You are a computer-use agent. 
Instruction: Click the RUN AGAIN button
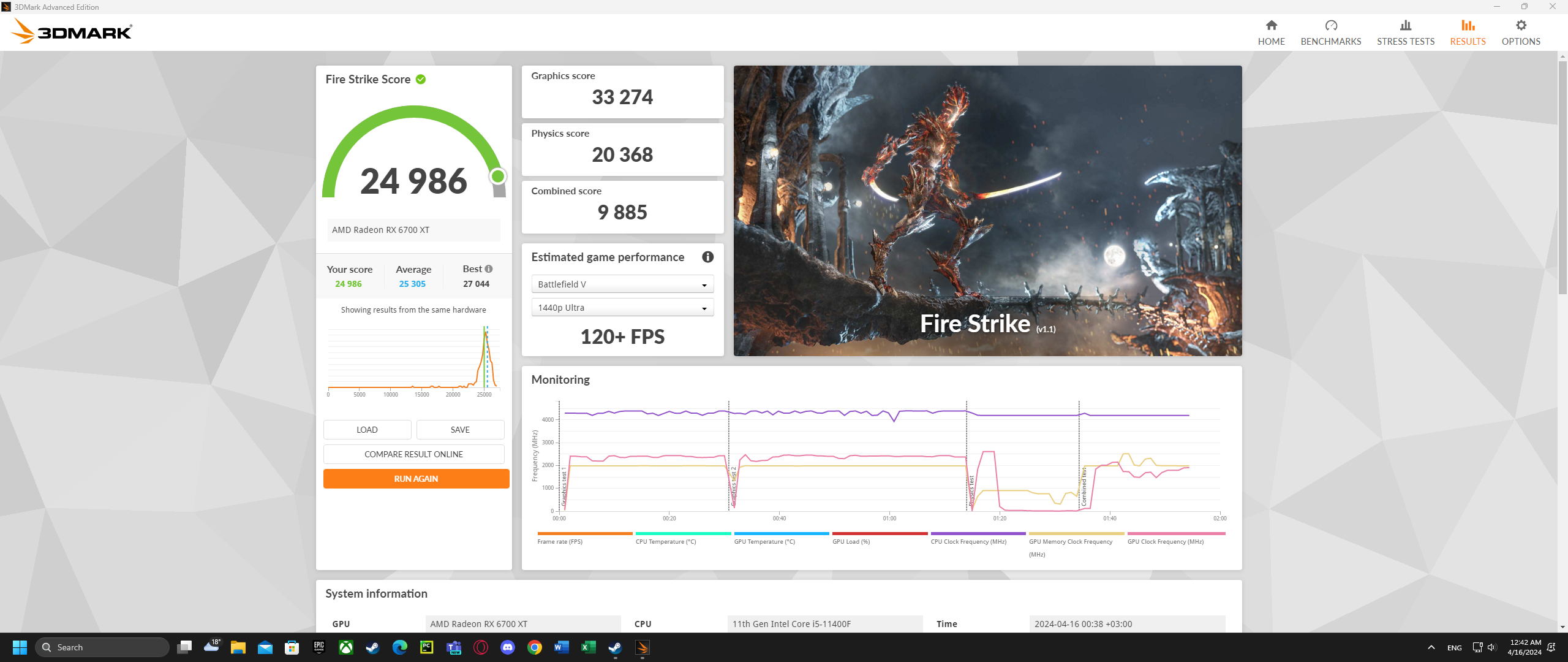(416, 479)
